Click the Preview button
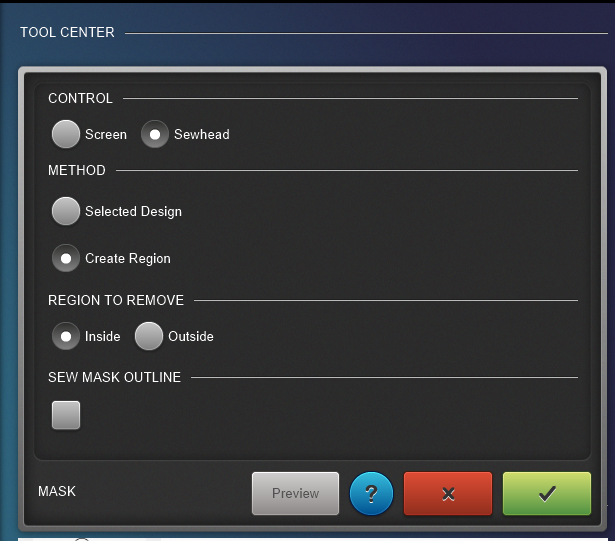This screenshot has width=615, height=541. (x=295, y=494)
